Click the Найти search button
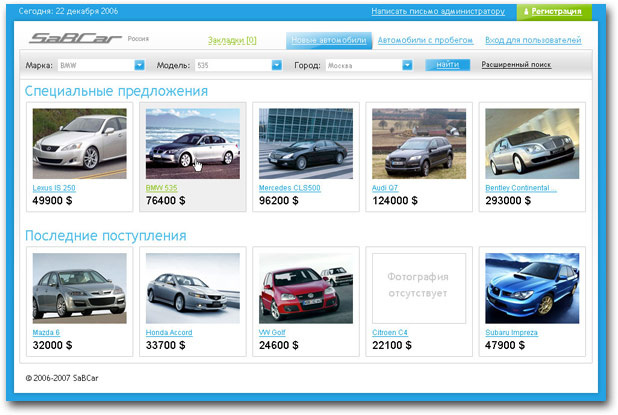618x415 pixels. click(x=447, y=65)
